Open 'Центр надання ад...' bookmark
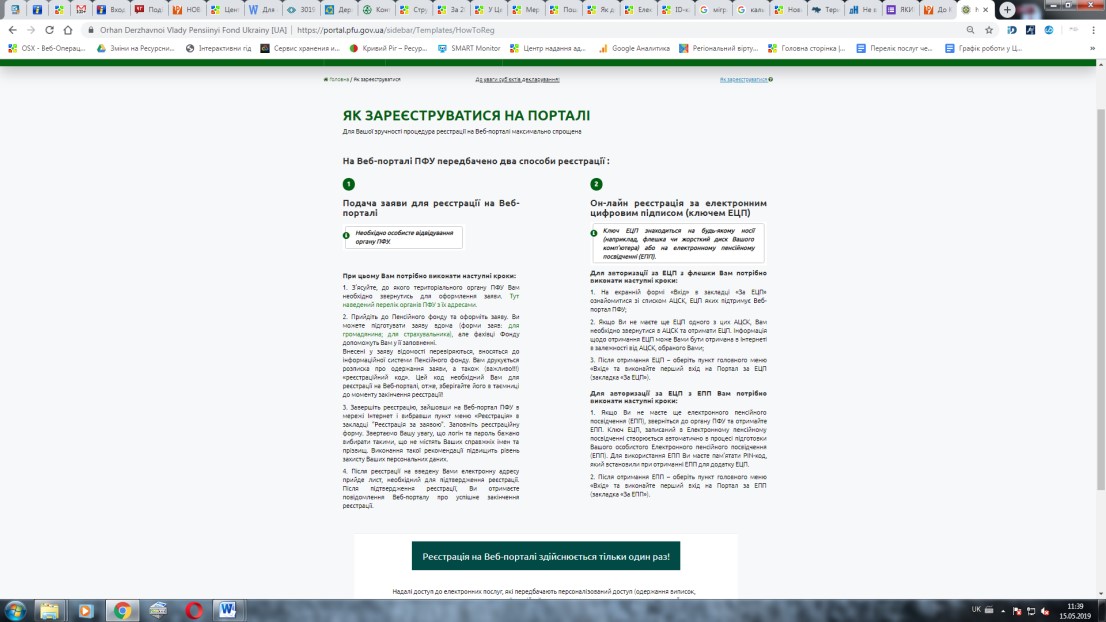 point(548,49)
